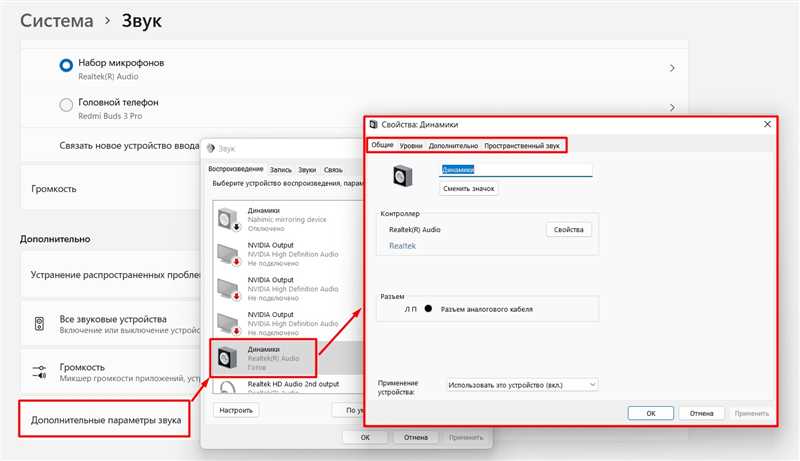Open Все звуковые устройства settings
800x461 pixels.
111,324
